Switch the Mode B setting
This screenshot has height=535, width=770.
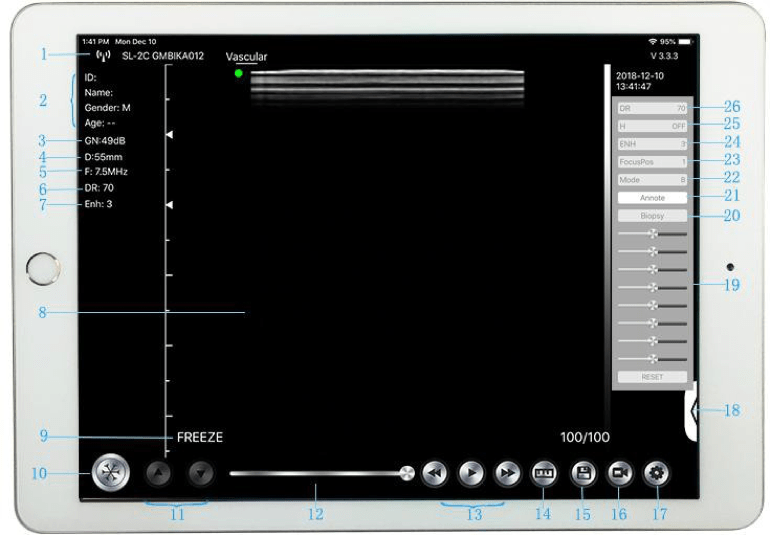[x=652, y=180]
